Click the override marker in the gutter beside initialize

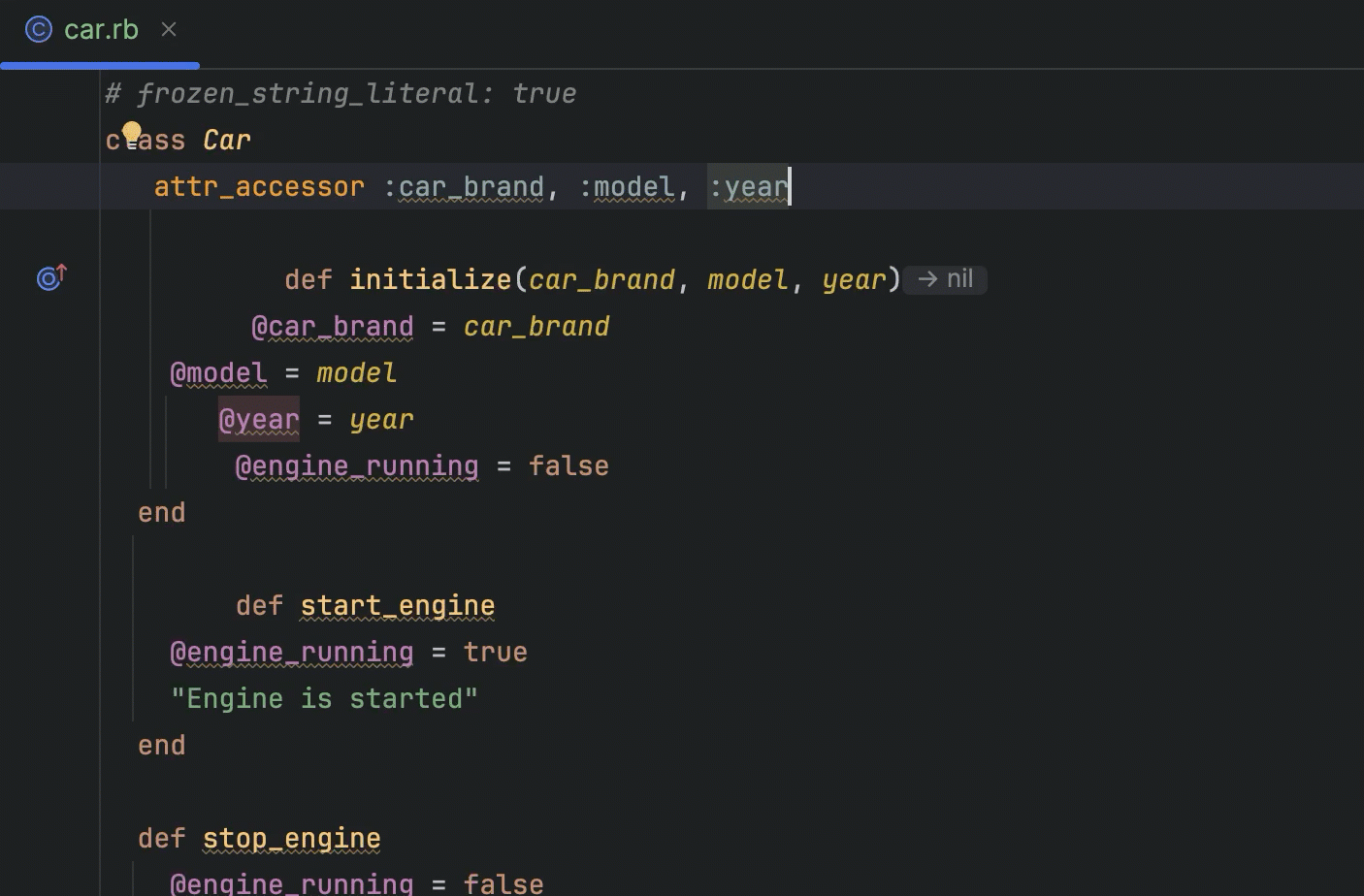pos(49,278)
